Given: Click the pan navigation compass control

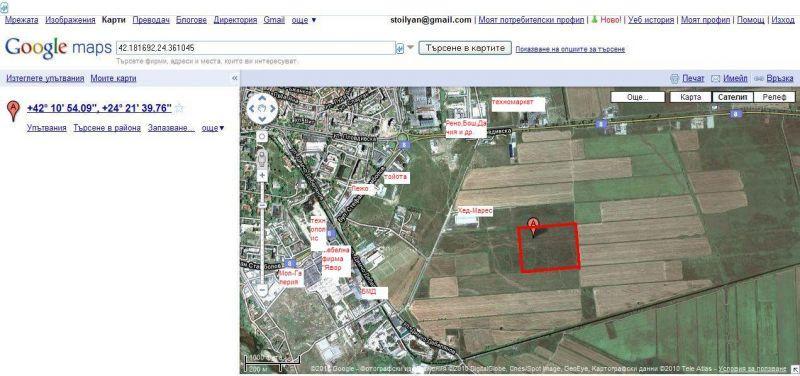Looking at the screenshot, I should (x=262, y=108).
